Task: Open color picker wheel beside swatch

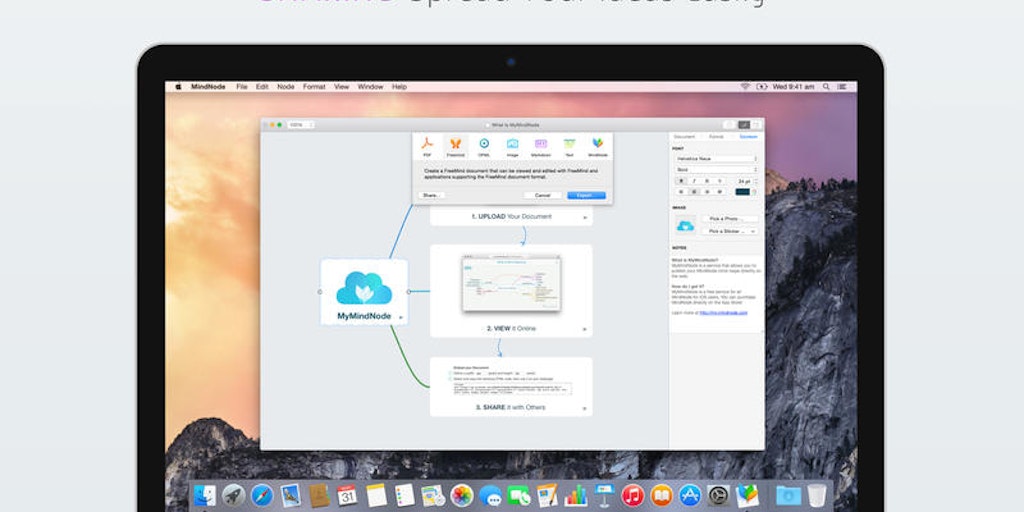Action: coord(754,192)
